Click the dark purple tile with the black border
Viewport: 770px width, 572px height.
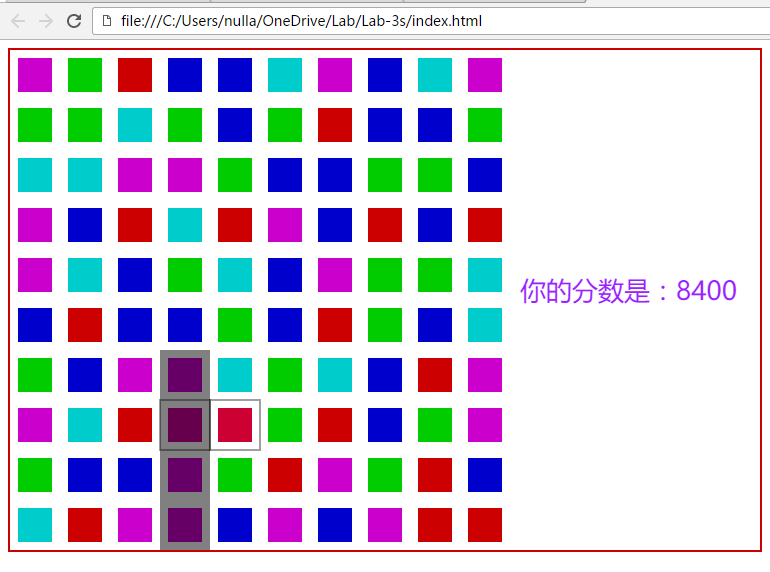(185, 425)
